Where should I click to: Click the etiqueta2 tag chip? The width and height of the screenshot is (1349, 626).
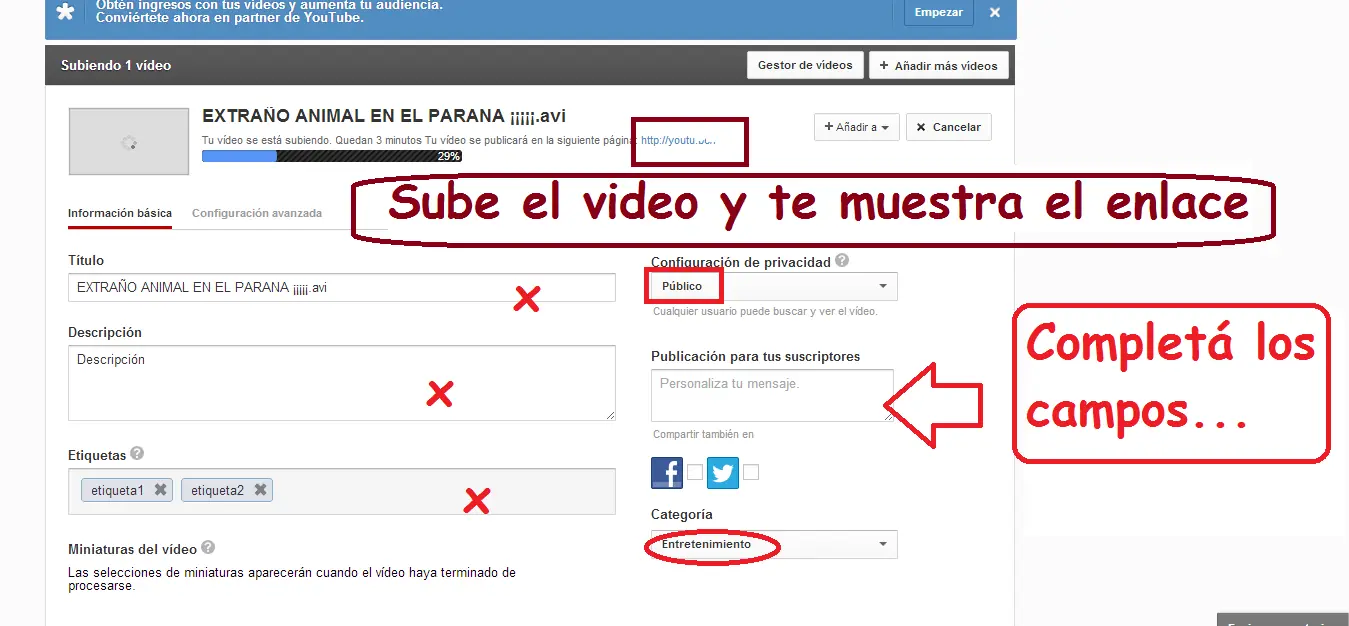[227, 490]
